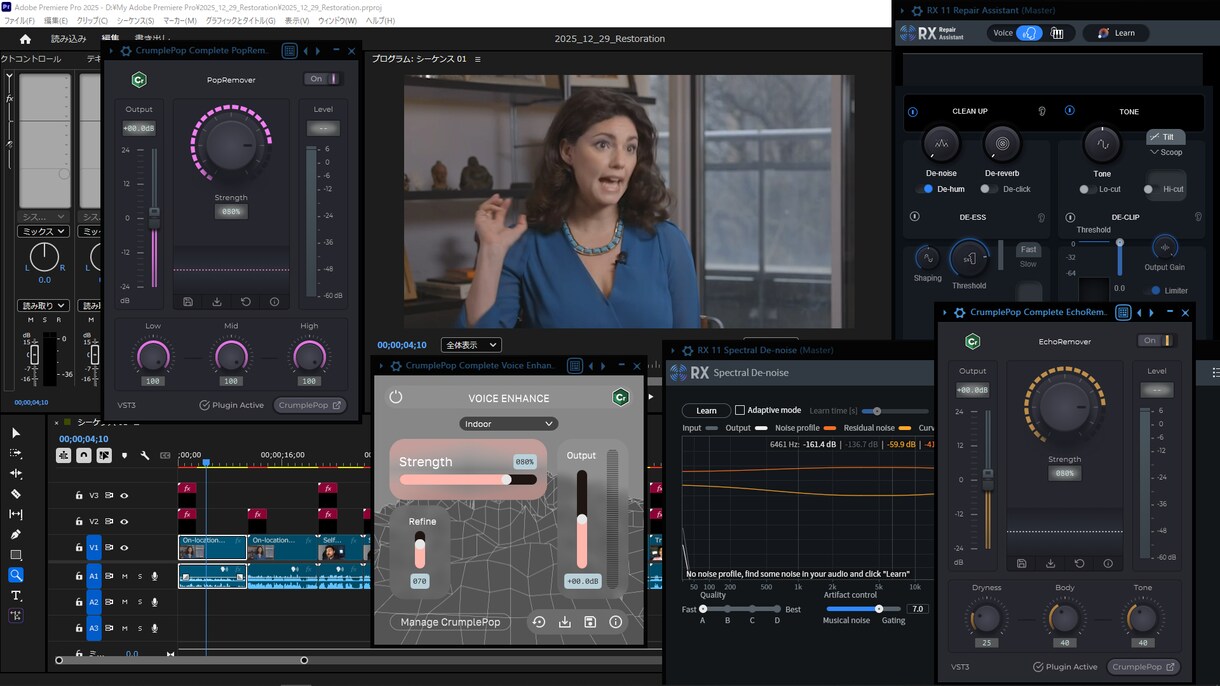Screen dimensions: 1220x686
Task: Open timeline wrench display settings
Action: pyautogui.click(x=145, y=455)
